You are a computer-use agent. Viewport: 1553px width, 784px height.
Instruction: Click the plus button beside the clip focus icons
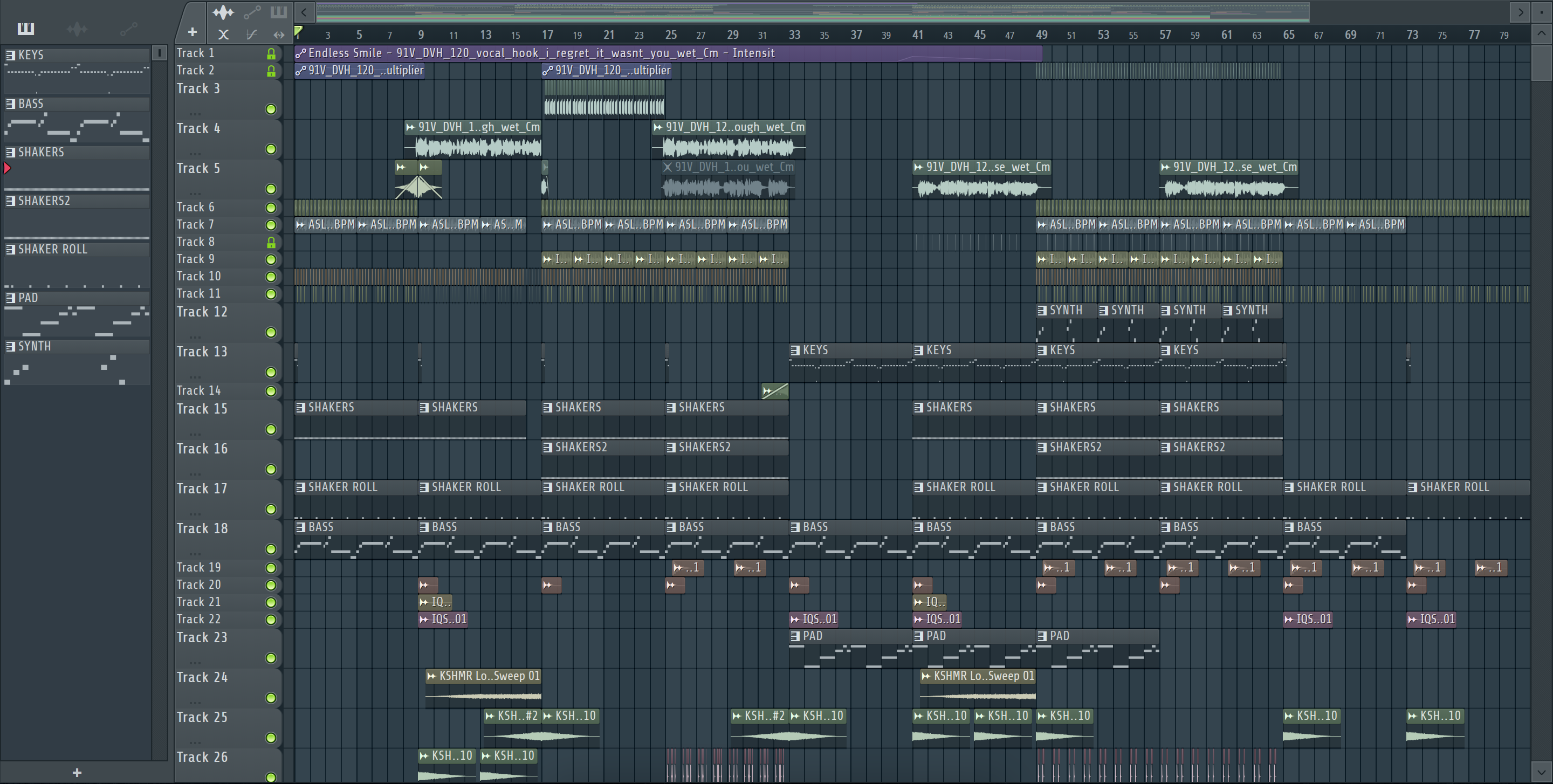coord(193,32)
